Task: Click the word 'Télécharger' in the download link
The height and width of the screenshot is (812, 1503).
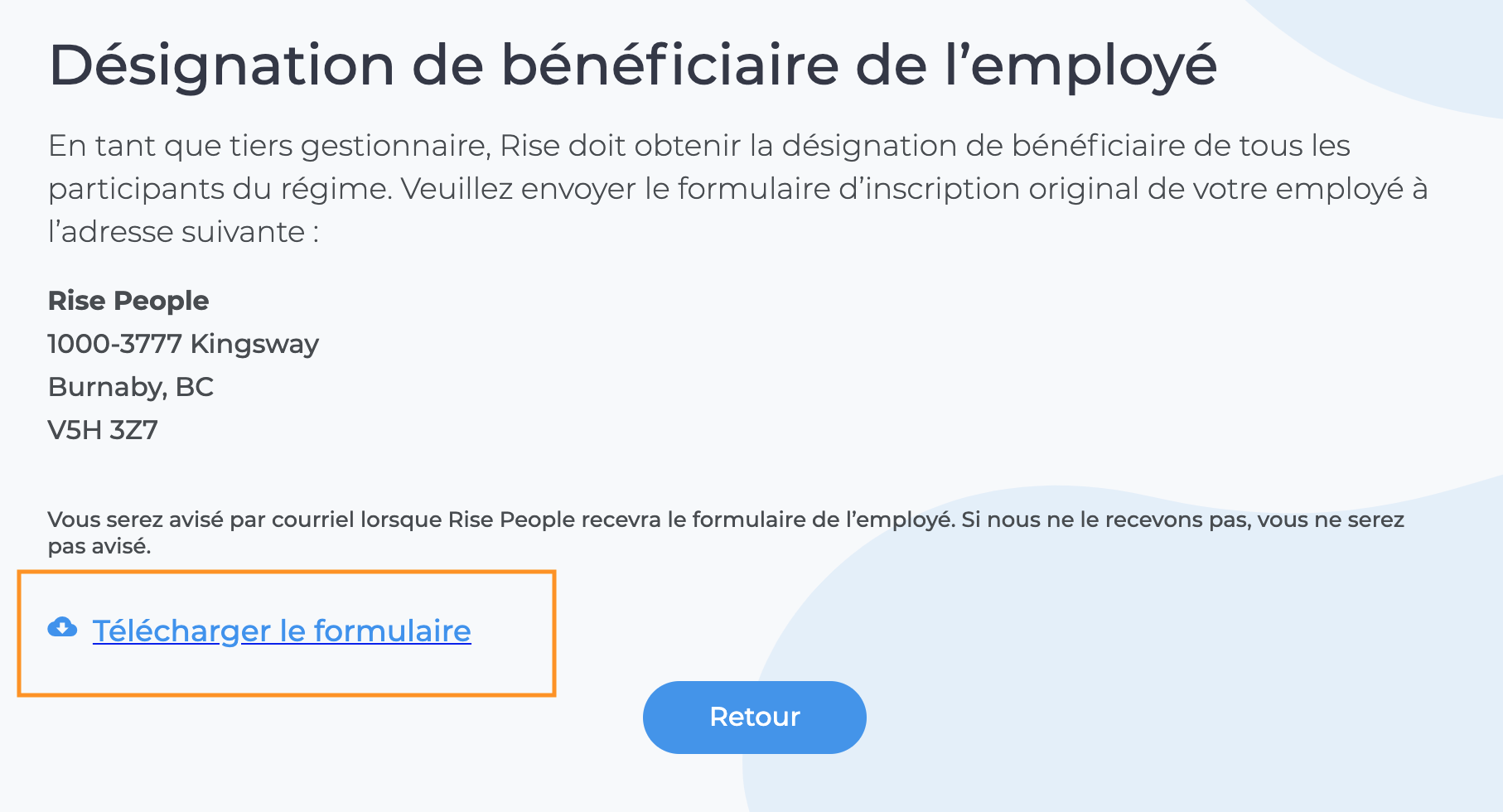Action: [181, 631]
